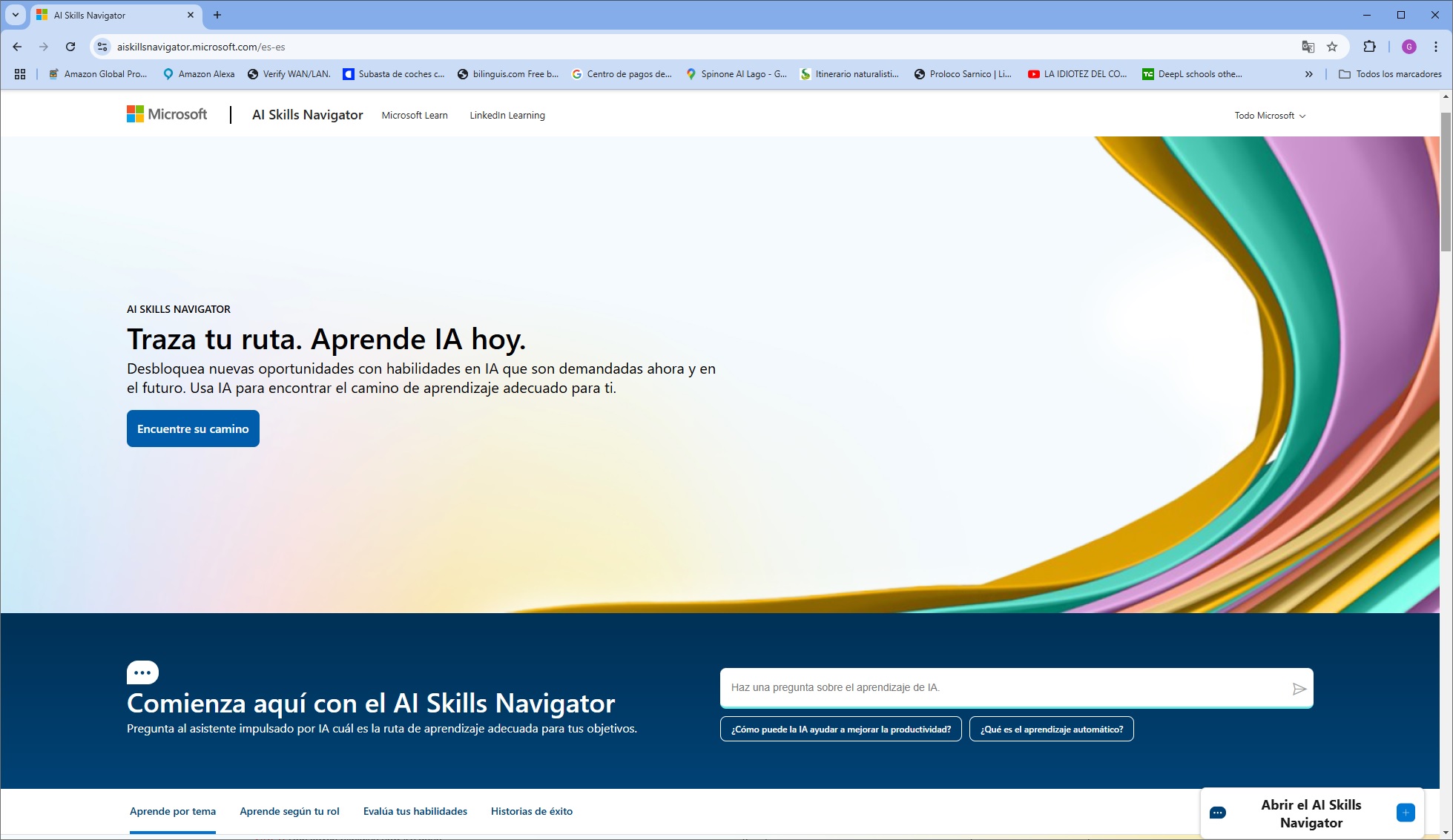Click the ¿Qué es el aprendizaje automático? suggestion

[1051, 729]
